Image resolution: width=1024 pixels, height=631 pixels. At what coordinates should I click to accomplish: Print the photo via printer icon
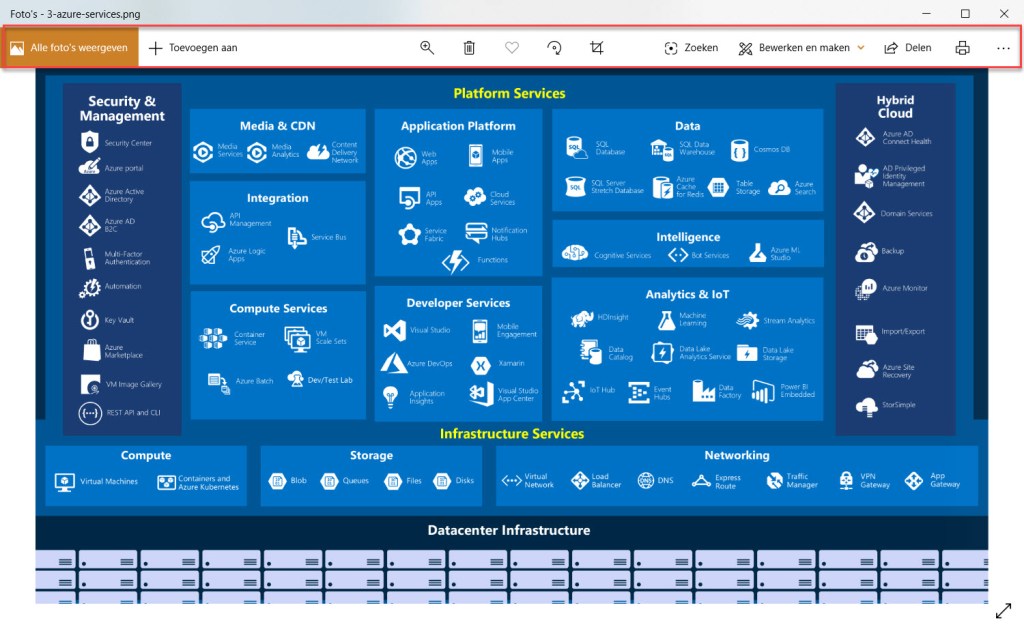pyautogui.click(x=962, y=48)
